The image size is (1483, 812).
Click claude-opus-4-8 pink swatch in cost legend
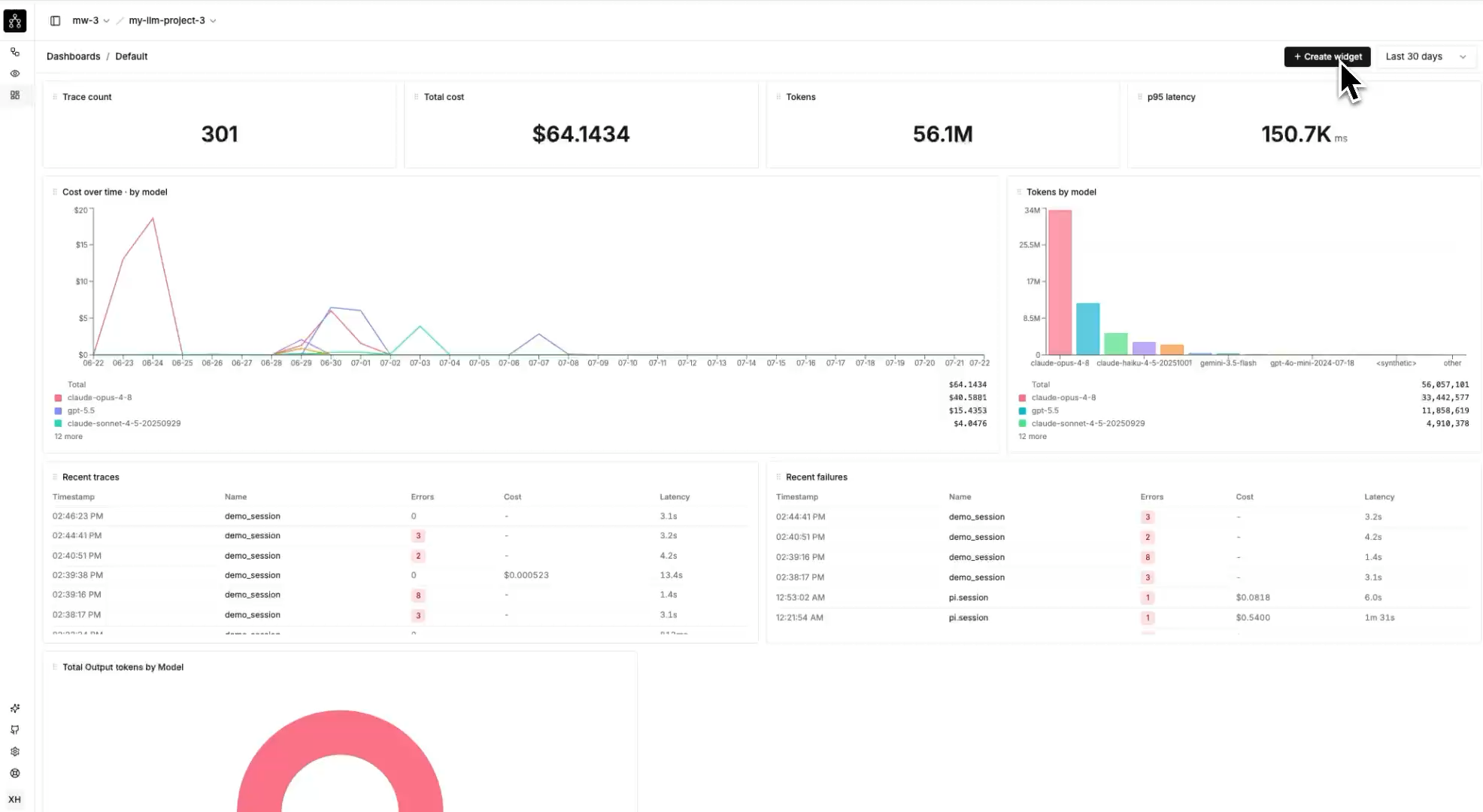[58, 398]
